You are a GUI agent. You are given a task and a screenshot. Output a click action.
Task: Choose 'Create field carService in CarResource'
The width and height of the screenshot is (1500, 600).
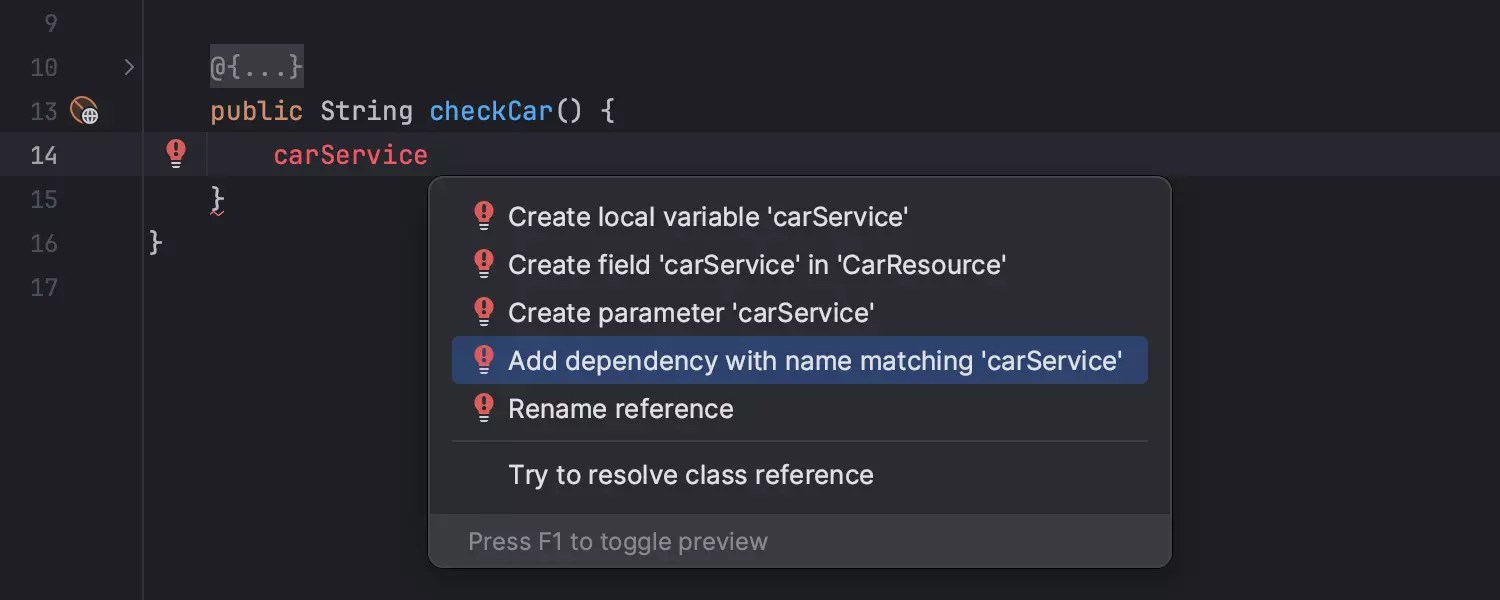757,264
